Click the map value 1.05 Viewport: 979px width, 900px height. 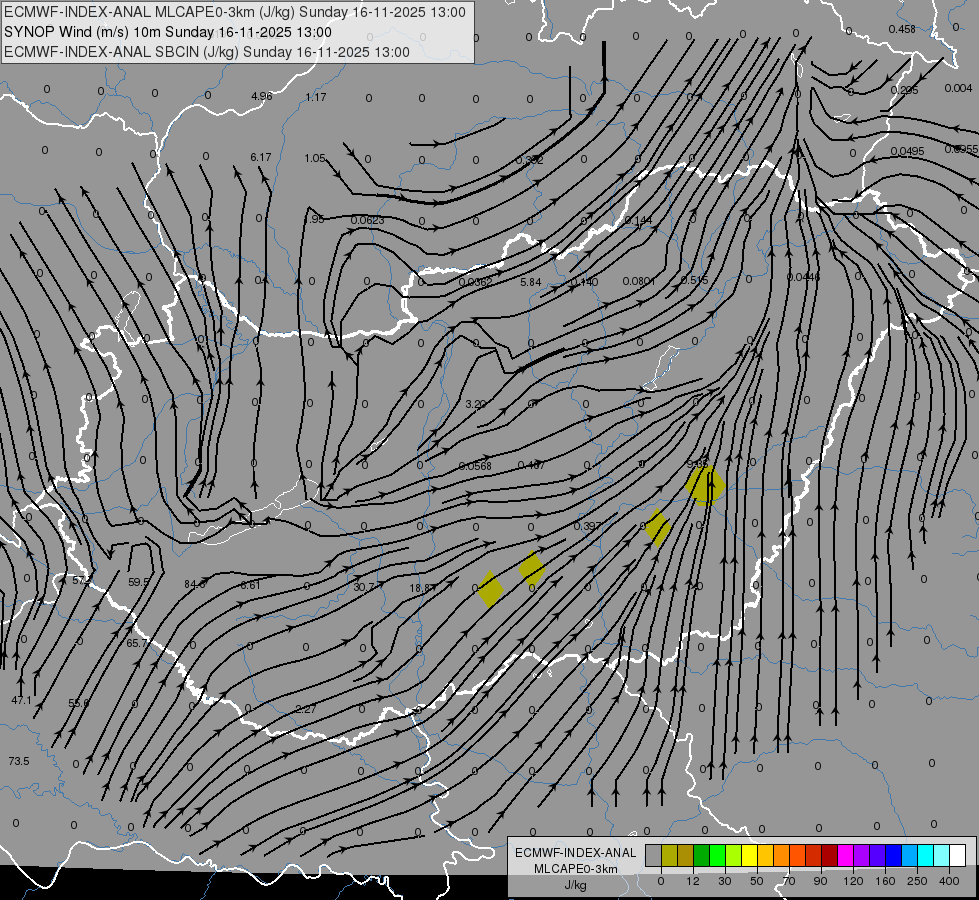pyautogui.click(x=315, y=158)
